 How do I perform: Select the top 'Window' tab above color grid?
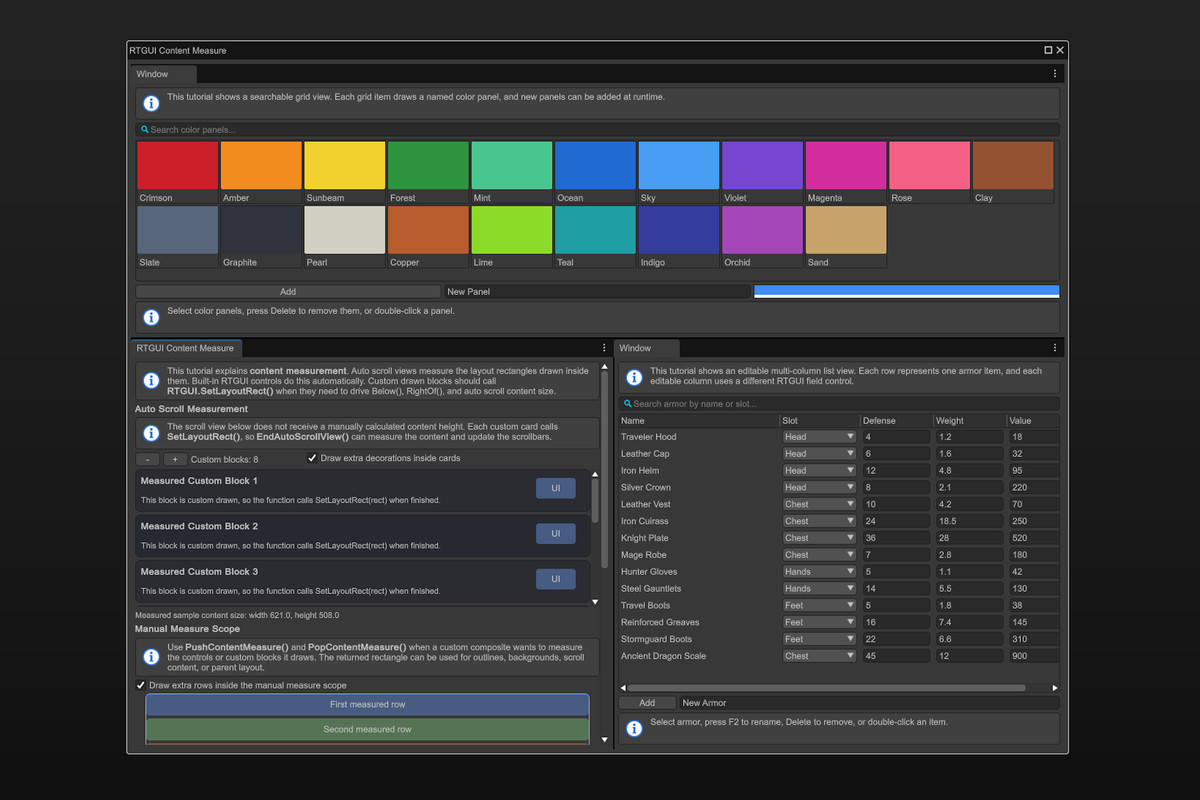click(164, 74)
